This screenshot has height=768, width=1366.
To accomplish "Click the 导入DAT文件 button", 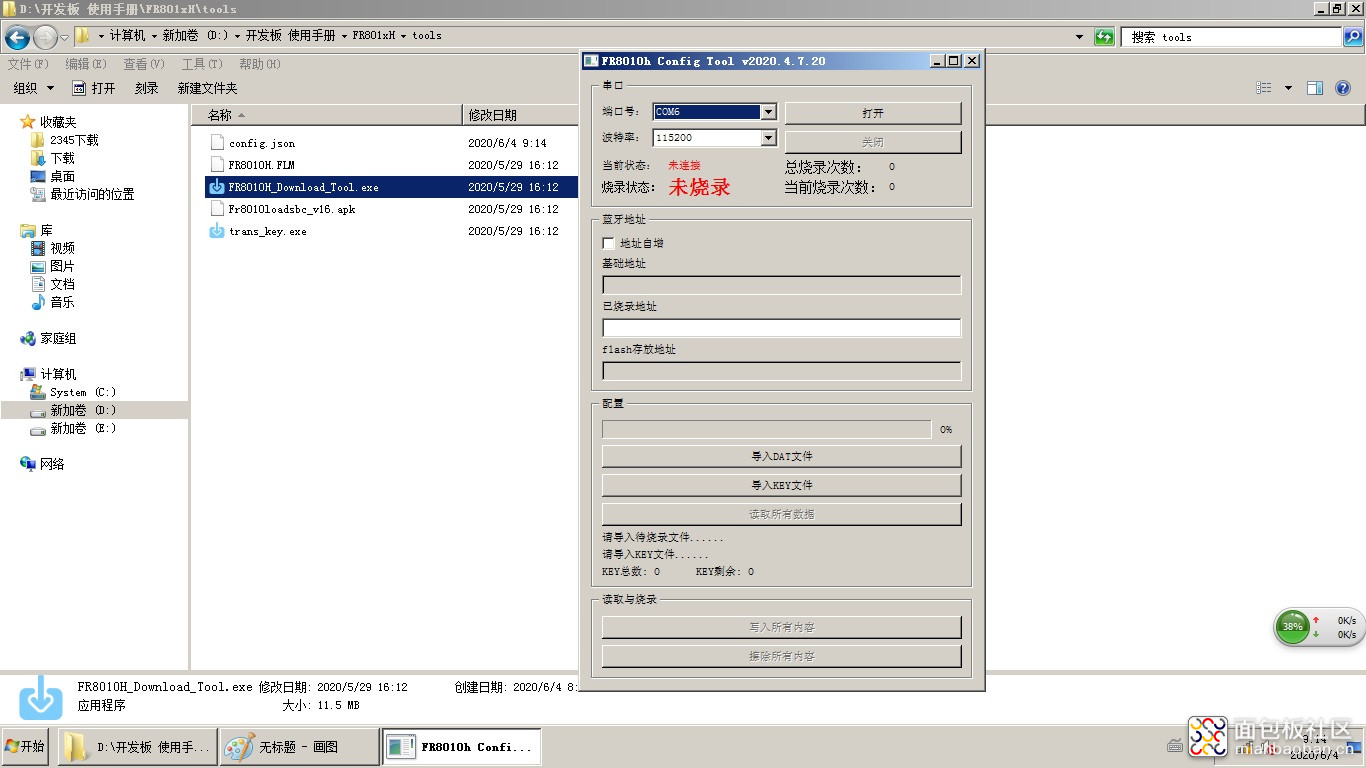I will (x=781, y=456).
